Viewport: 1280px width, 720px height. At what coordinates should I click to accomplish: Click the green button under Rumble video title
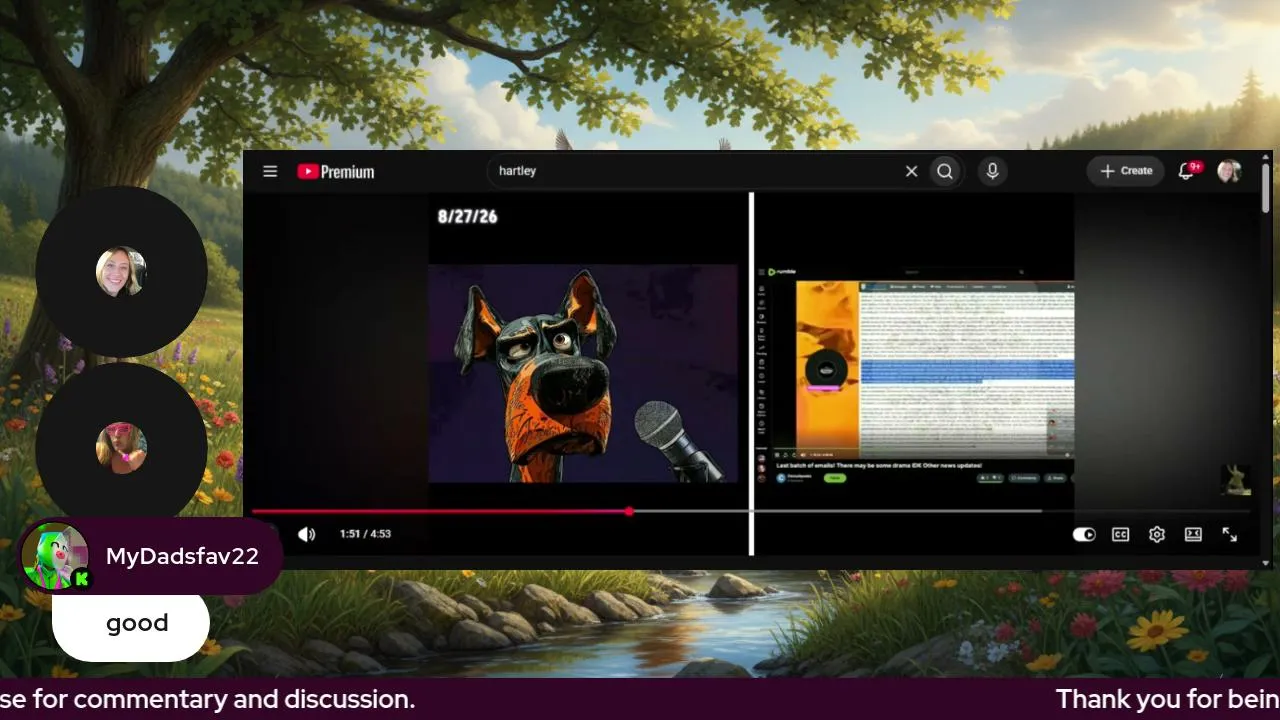tap(834, 478)
